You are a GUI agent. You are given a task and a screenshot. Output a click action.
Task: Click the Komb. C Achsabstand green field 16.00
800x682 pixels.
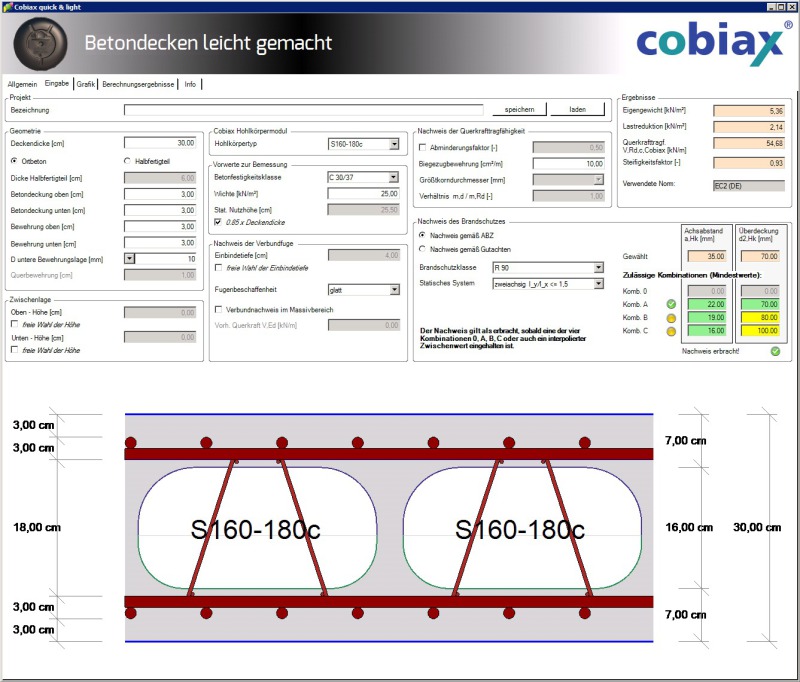(707, 331)
